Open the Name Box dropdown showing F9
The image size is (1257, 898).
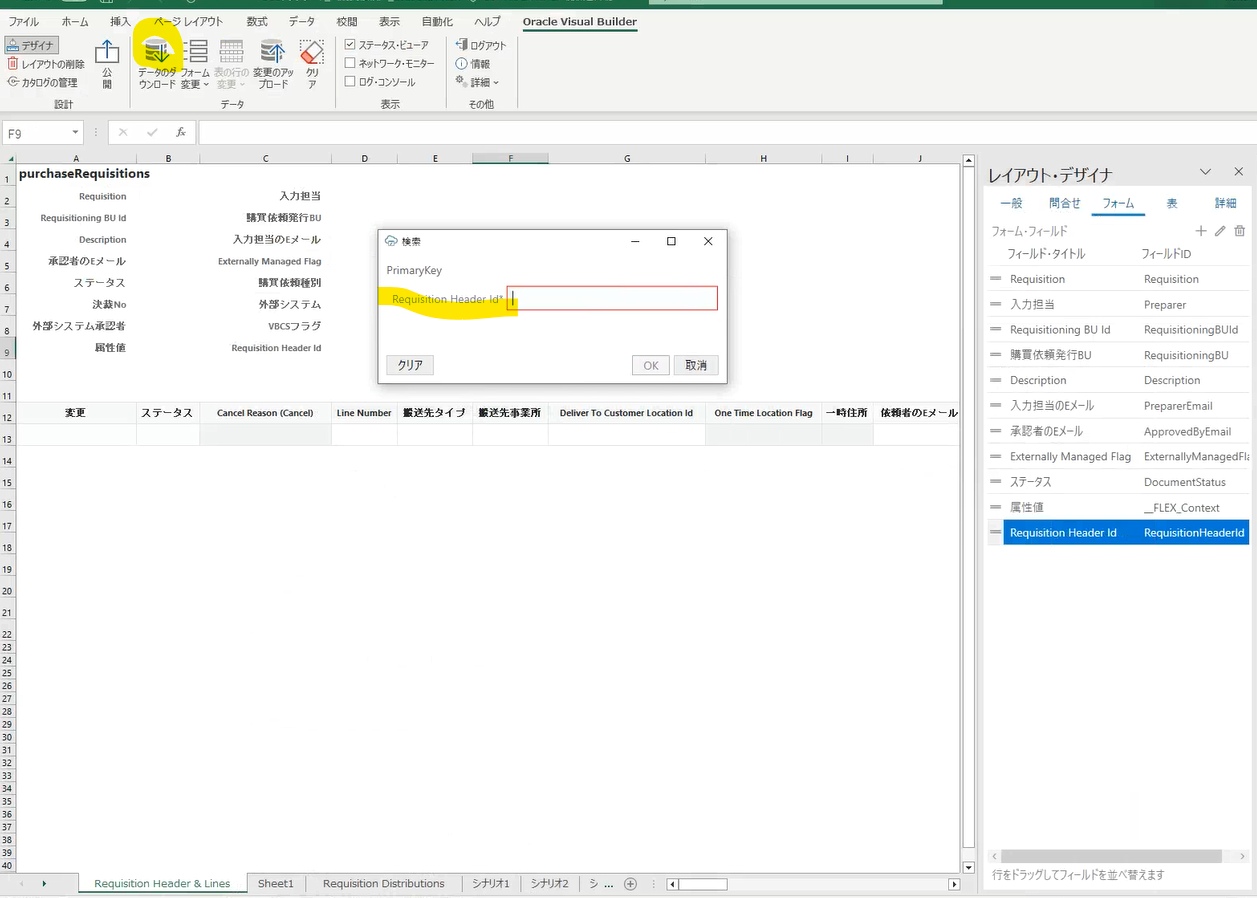click(x=76, y=131)
